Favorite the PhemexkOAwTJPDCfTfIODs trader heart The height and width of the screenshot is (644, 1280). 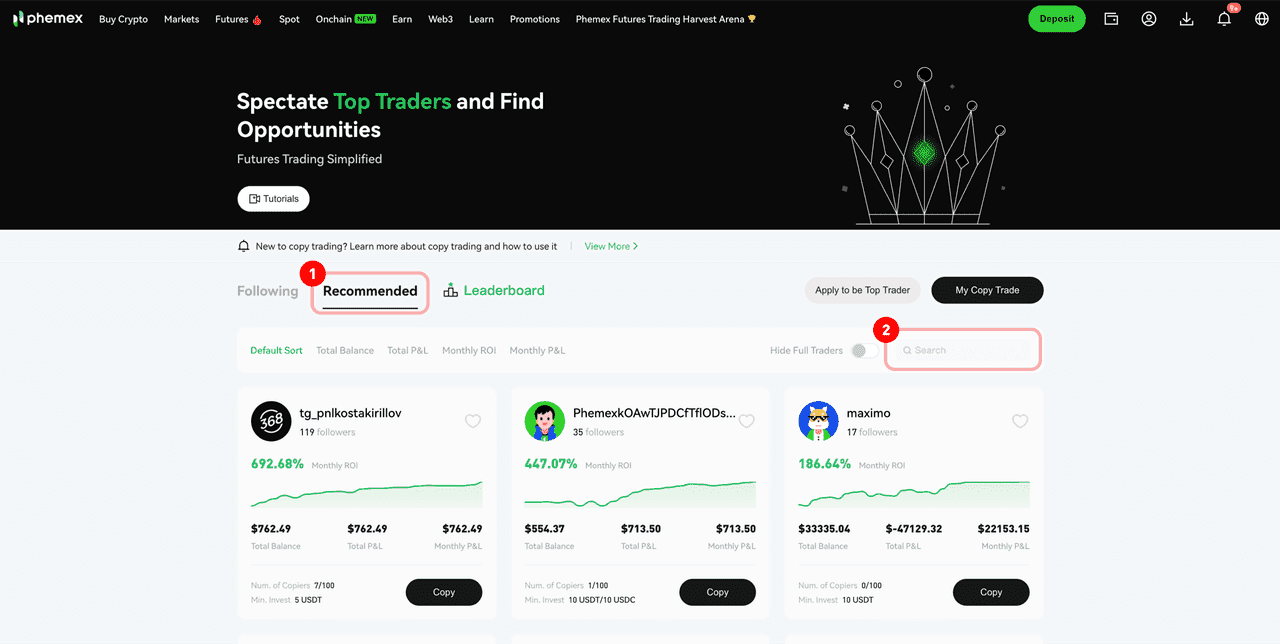[x=746, y=421]
